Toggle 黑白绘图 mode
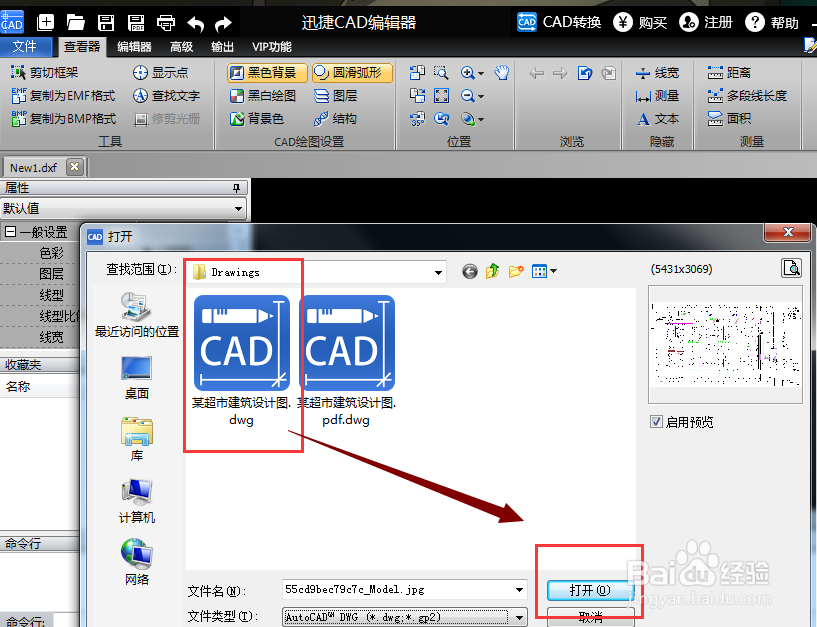This screenshot has height=627, width=817. tap(263, 95)
